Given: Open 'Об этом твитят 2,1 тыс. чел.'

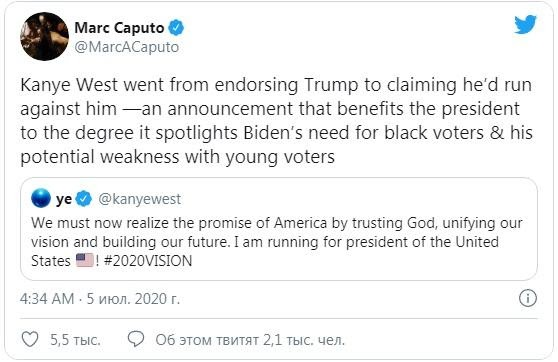Looking at the screenshot, I should click(250, 340).
